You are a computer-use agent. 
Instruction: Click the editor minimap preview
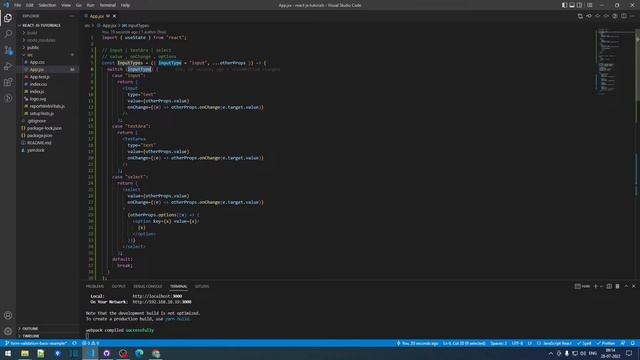[x=614, y=61]
